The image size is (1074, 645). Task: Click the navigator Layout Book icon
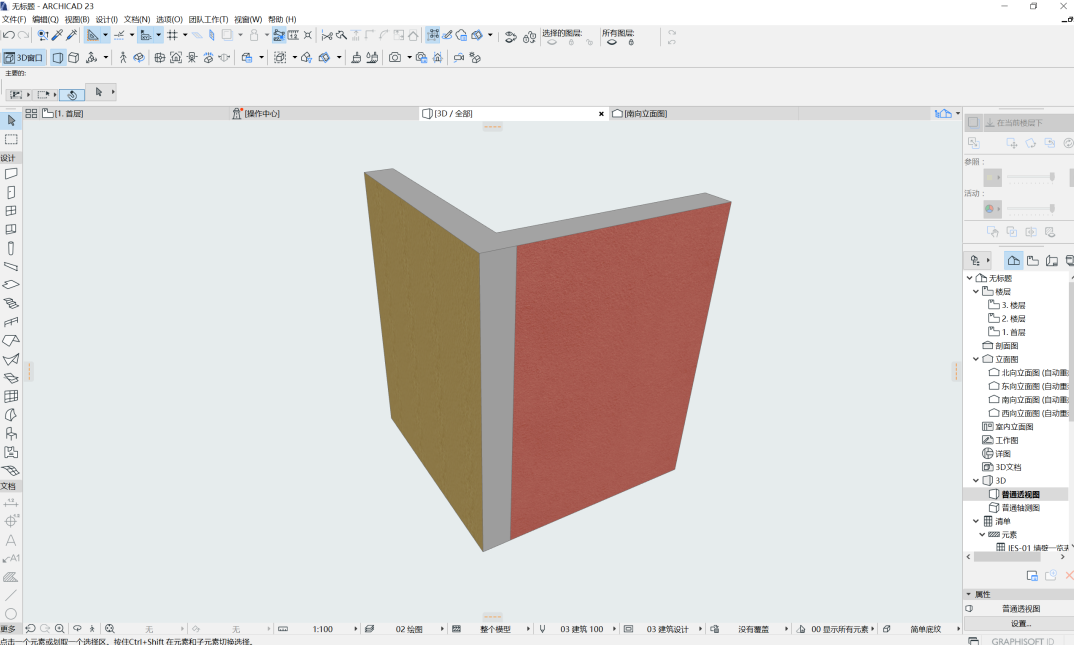coord(1052,260)
